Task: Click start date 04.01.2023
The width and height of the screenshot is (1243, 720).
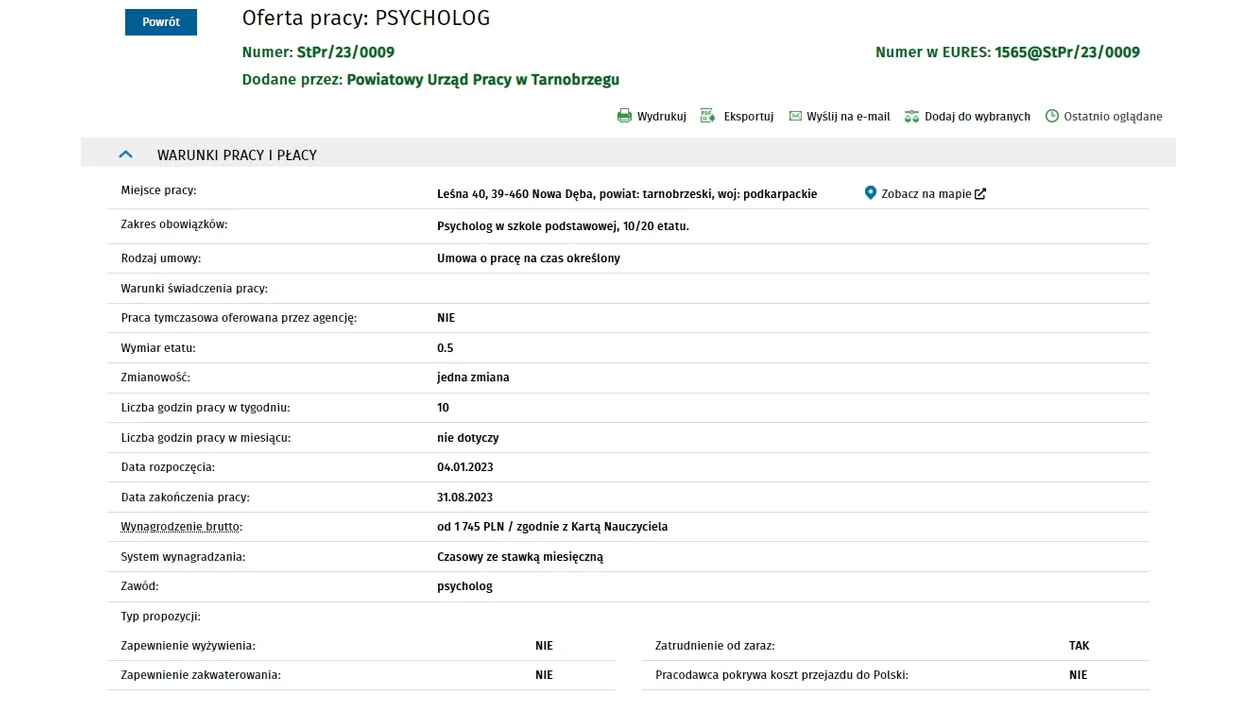Action: (x=465, y=467)
